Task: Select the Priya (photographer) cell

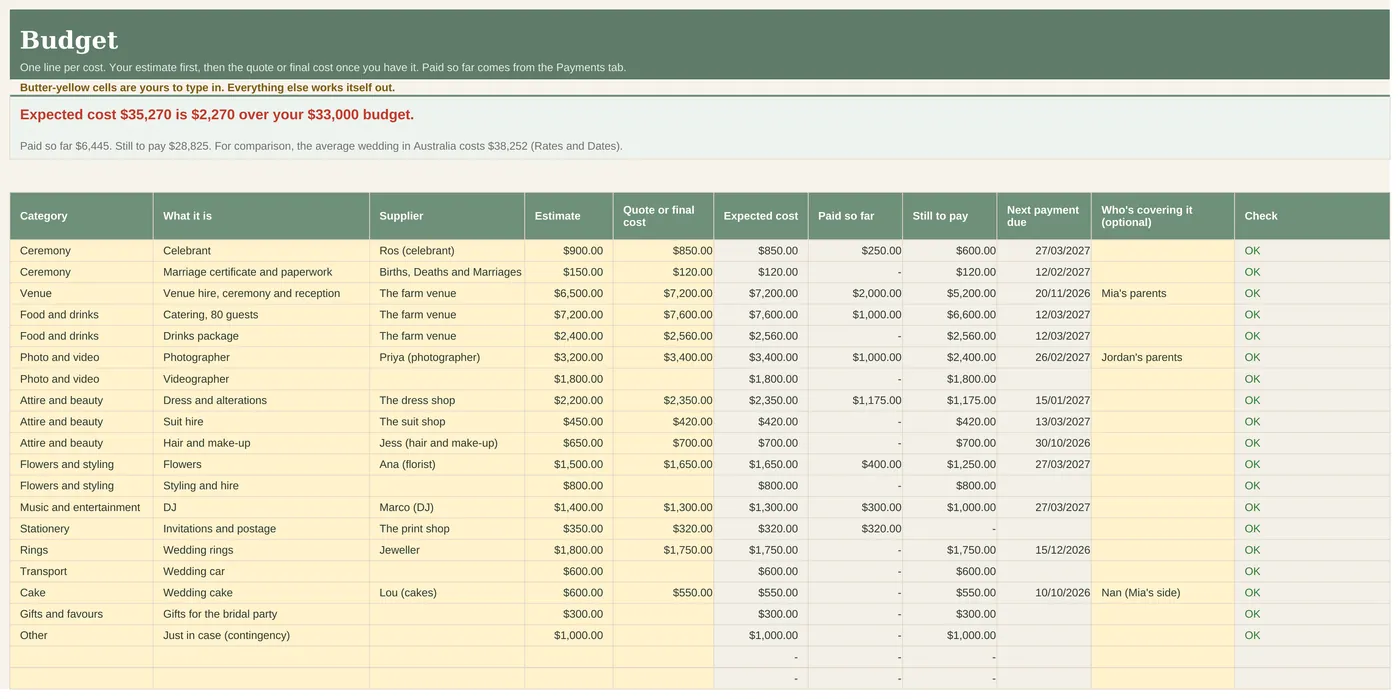Action: click(x=447, y=358)
